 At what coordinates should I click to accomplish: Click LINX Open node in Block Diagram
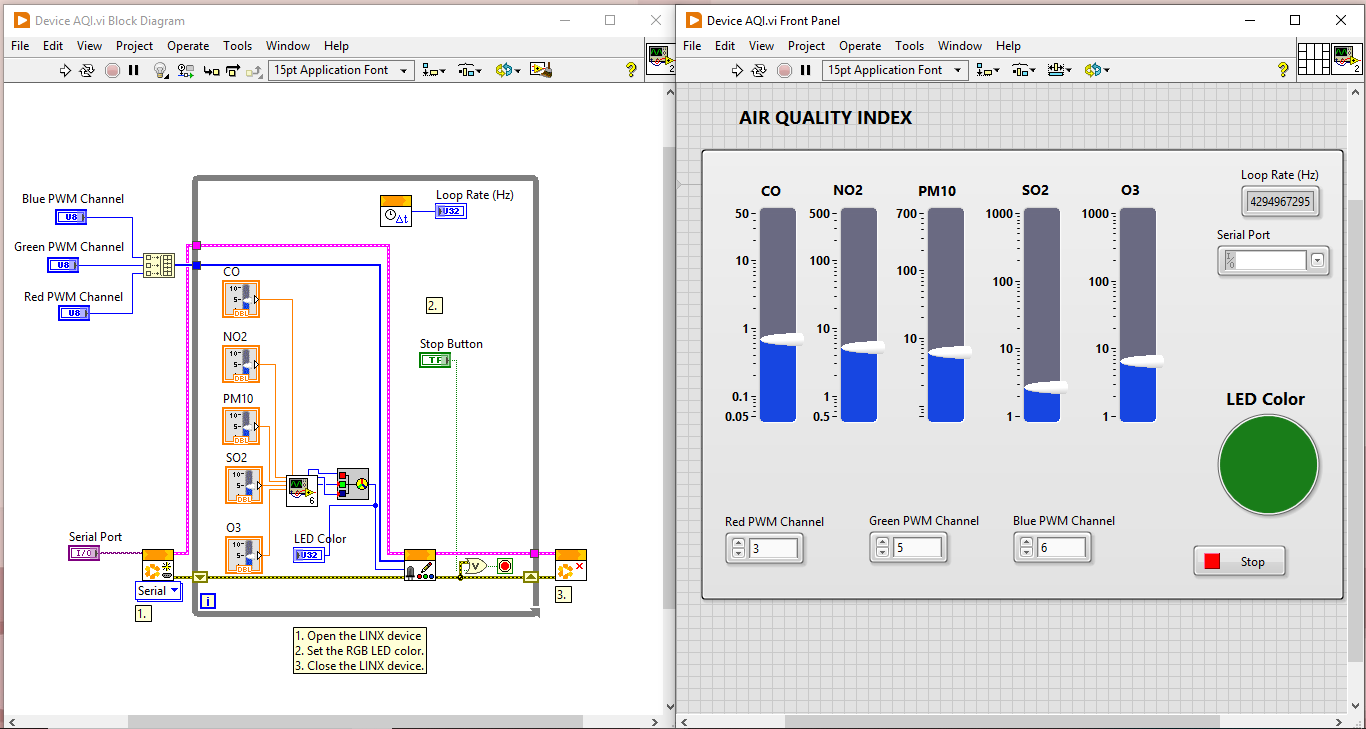pos(157,564)
